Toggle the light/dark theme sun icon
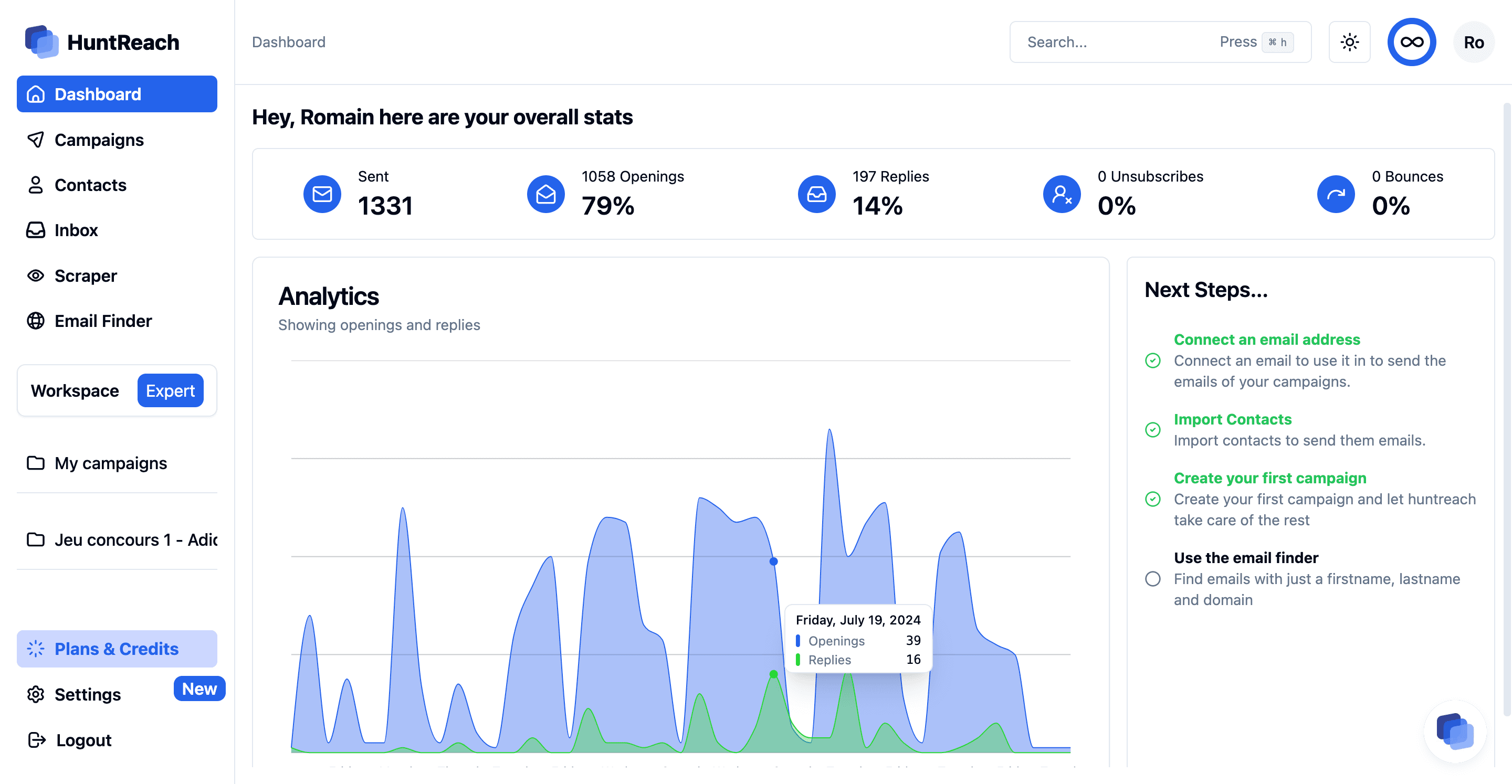The width and height of the screenshot is (1512, 784). pos(1349,43)
